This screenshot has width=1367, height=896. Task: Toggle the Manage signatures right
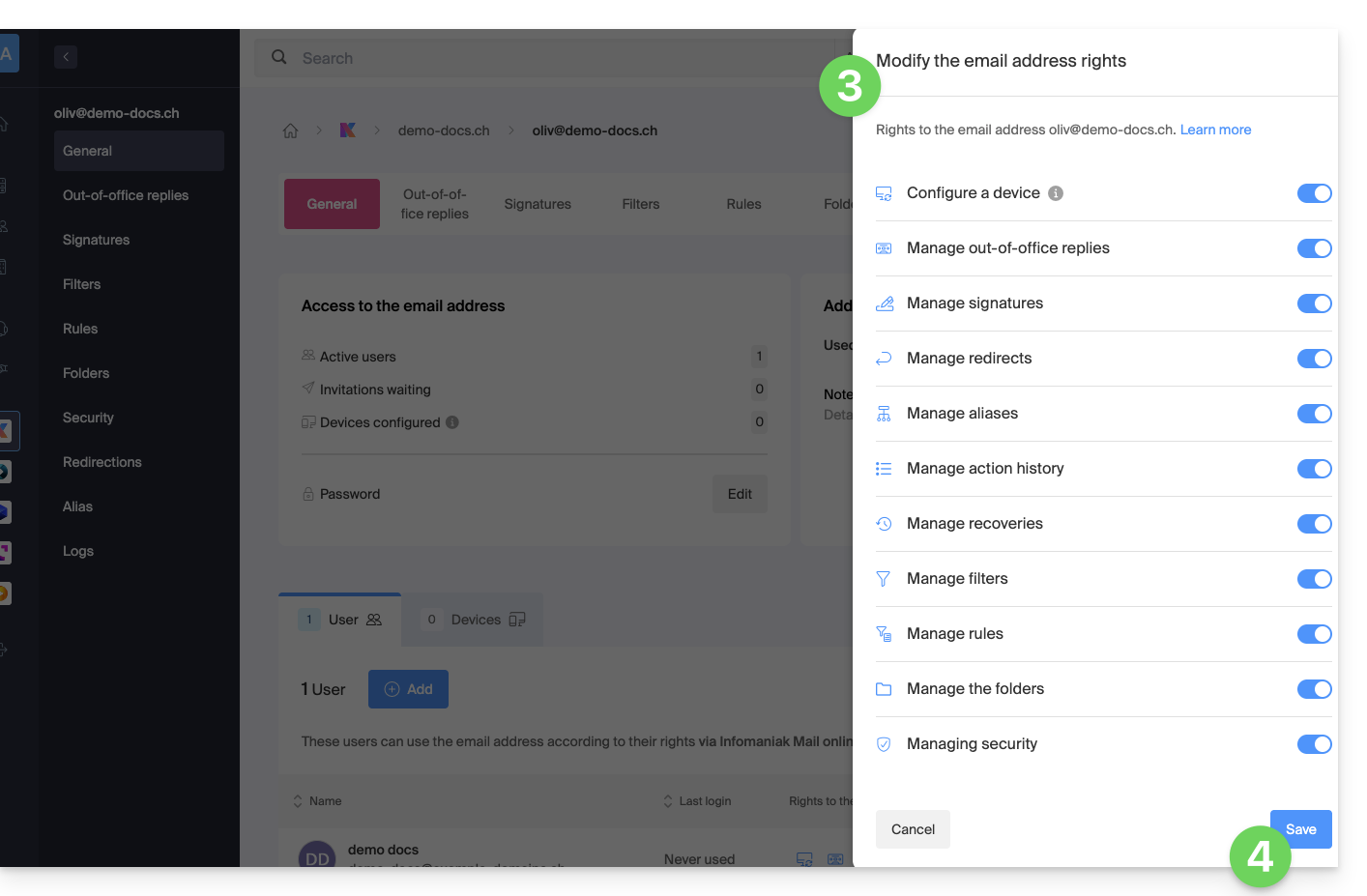(x=1314, y=303)
